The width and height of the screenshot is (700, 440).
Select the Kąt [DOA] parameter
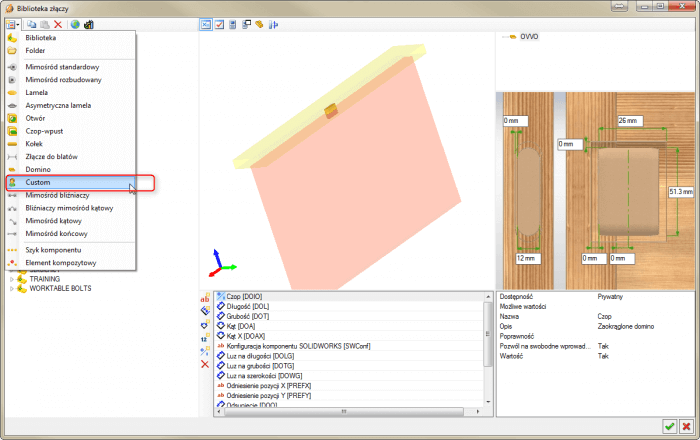[x=350, y=326]
